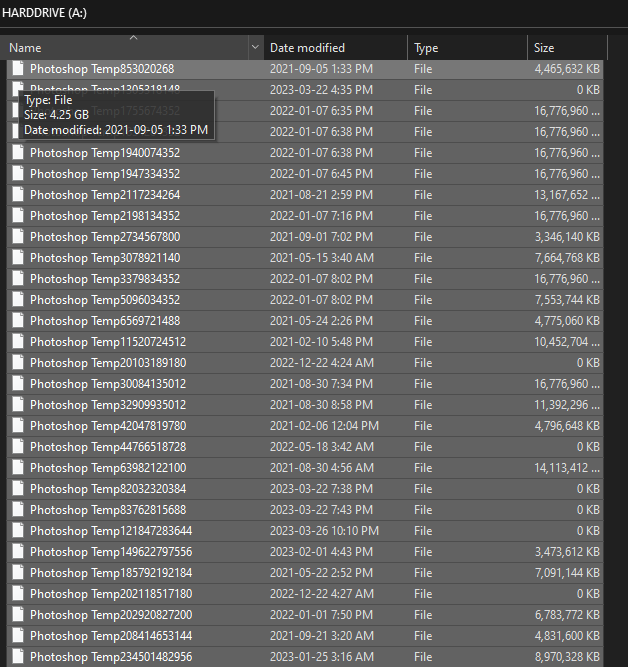Select file name Photoshop Temp82032320384

tap(108, 488)
